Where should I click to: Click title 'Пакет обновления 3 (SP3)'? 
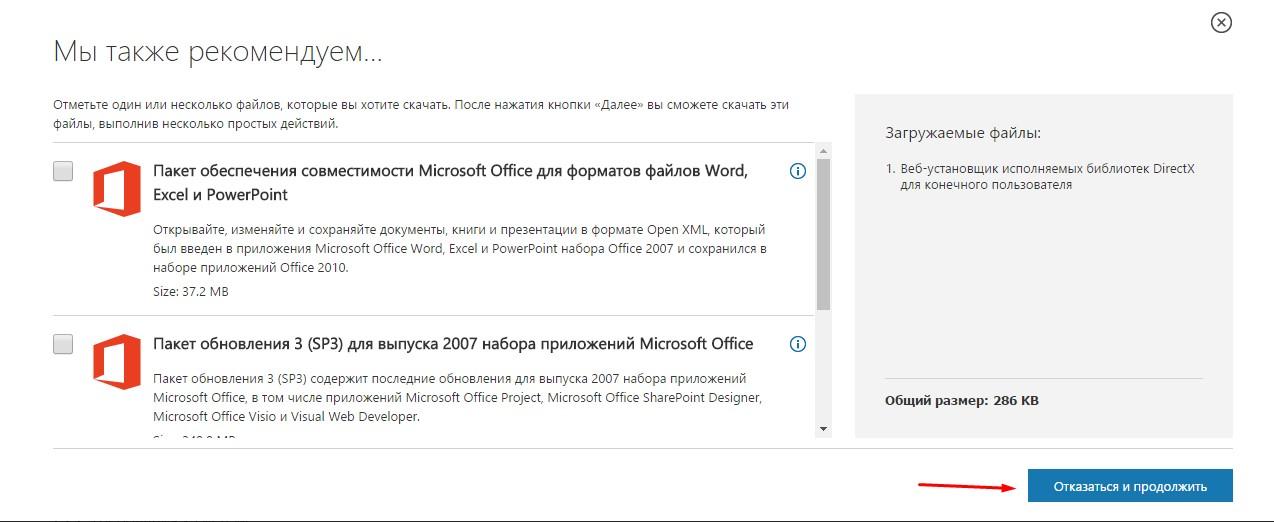pyautogui.click(x=453, y=343)
